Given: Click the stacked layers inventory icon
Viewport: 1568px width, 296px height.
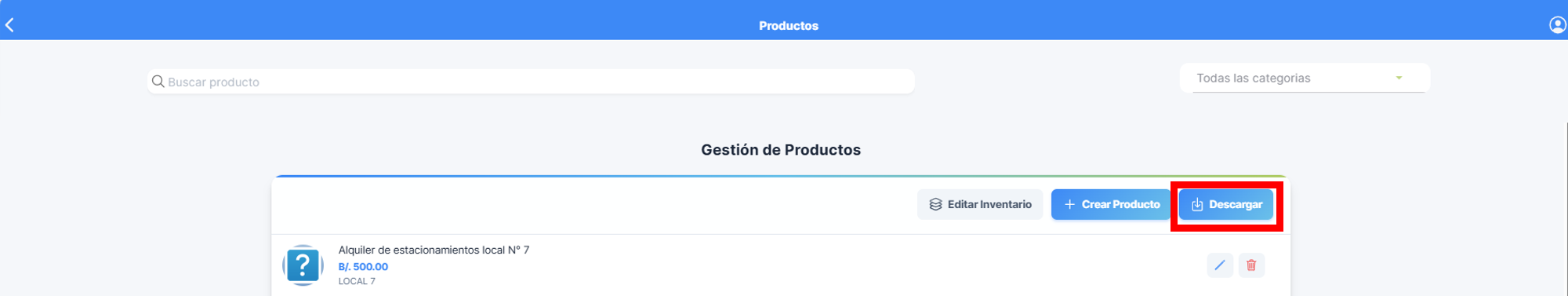Looking at the screenshot, I should 935,204.
